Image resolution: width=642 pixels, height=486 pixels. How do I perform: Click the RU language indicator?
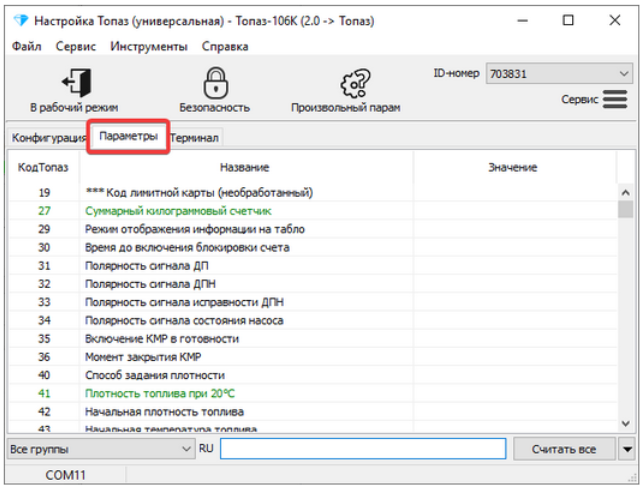tap(206, 448)
